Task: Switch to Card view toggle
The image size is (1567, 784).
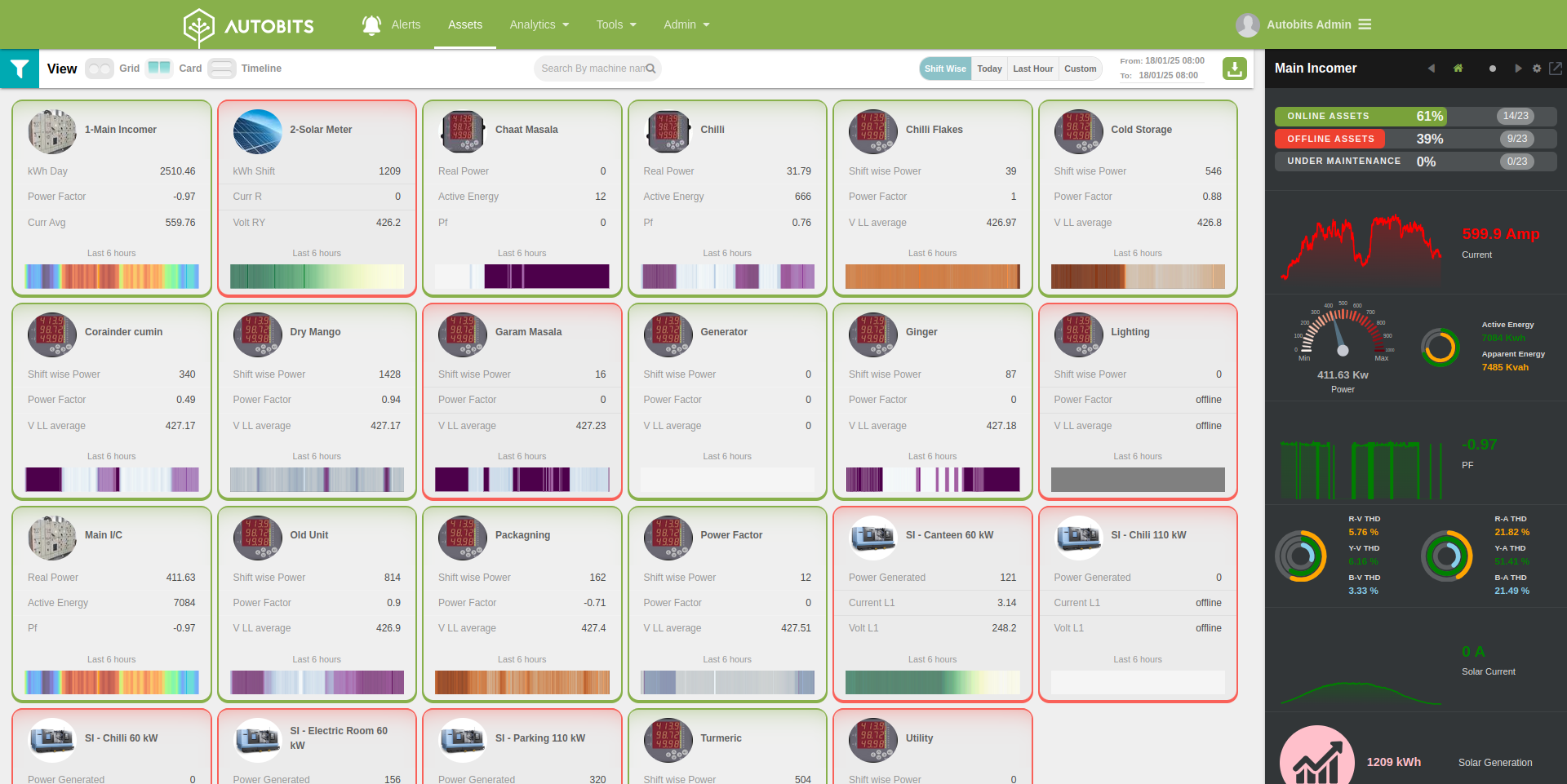Action: pos(160,69)
